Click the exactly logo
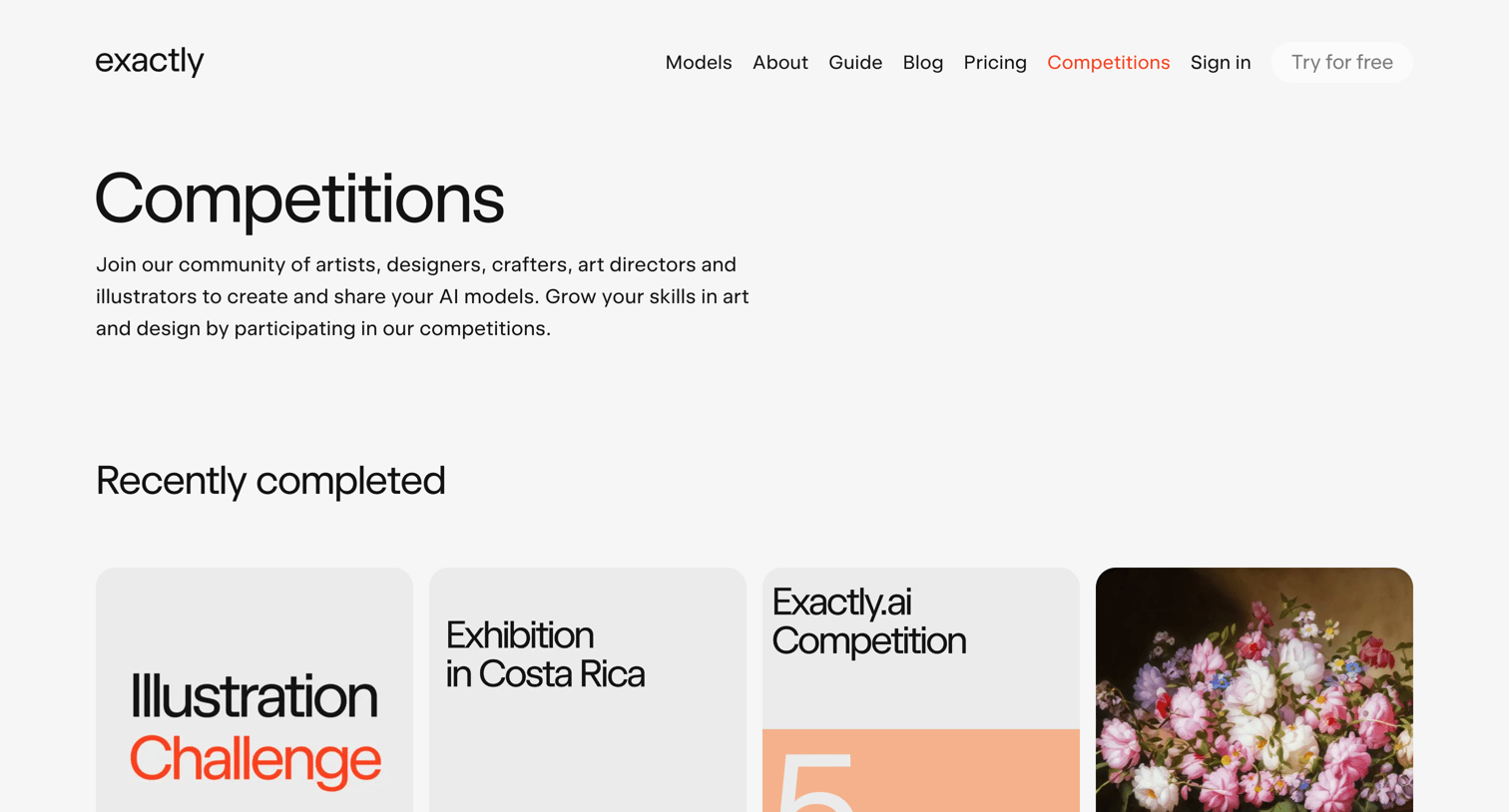 click(150, 62)
